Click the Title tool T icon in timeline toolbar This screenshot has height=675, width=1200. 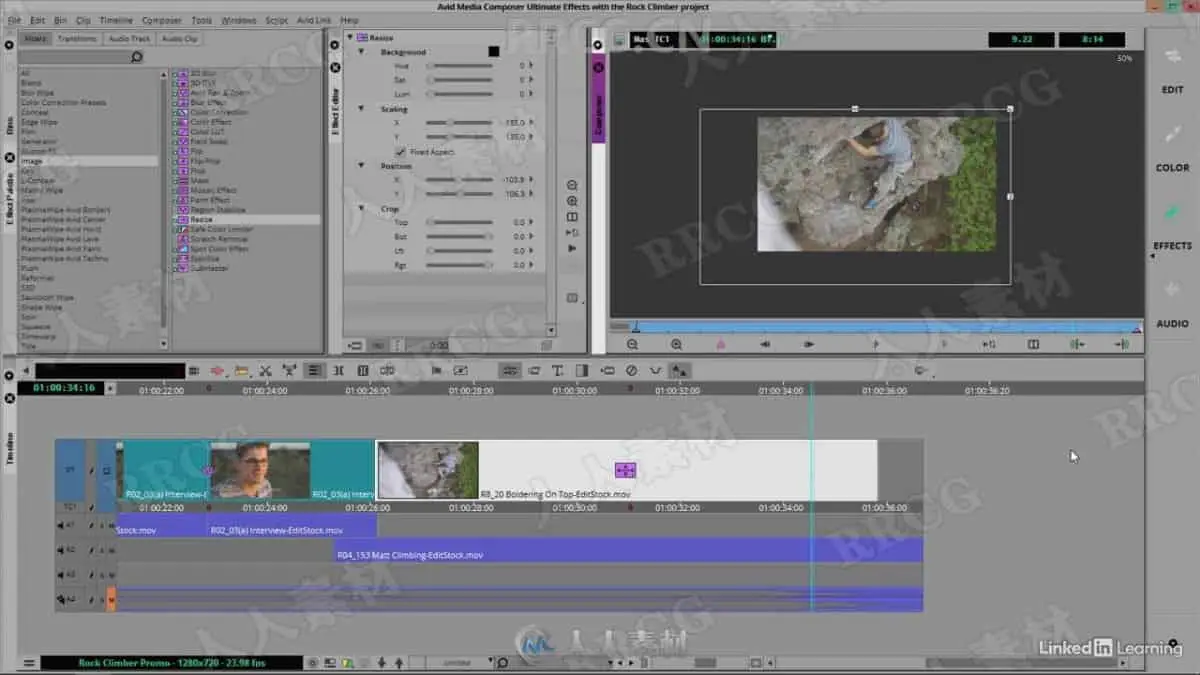pos(557,371)
